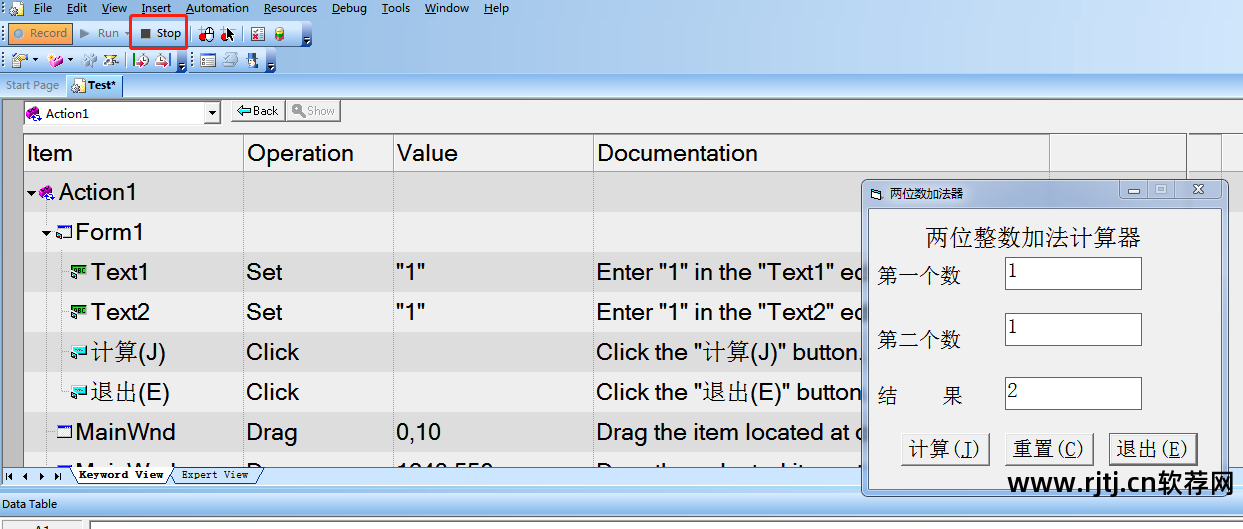Click the checklist icon with red X
The height and width of the screenshot is (529, 1243).
point(257,34)
